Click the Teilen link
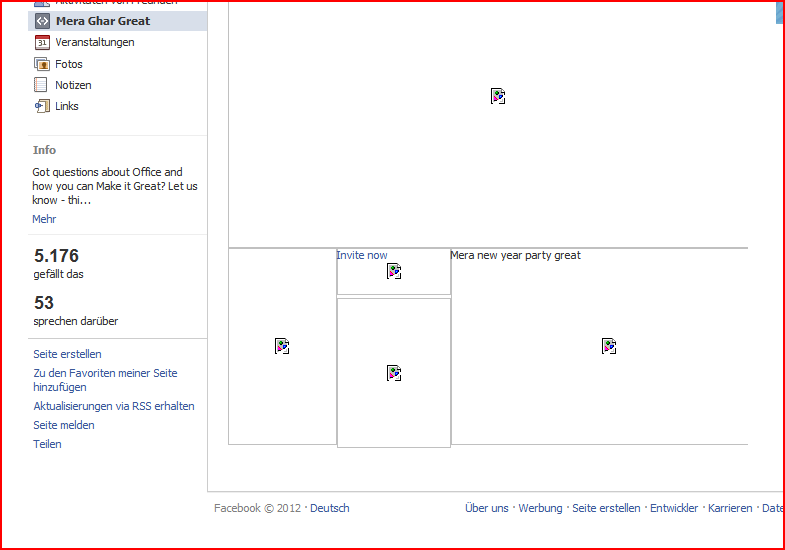Screen dimensions: 785x550 [47, 444]
